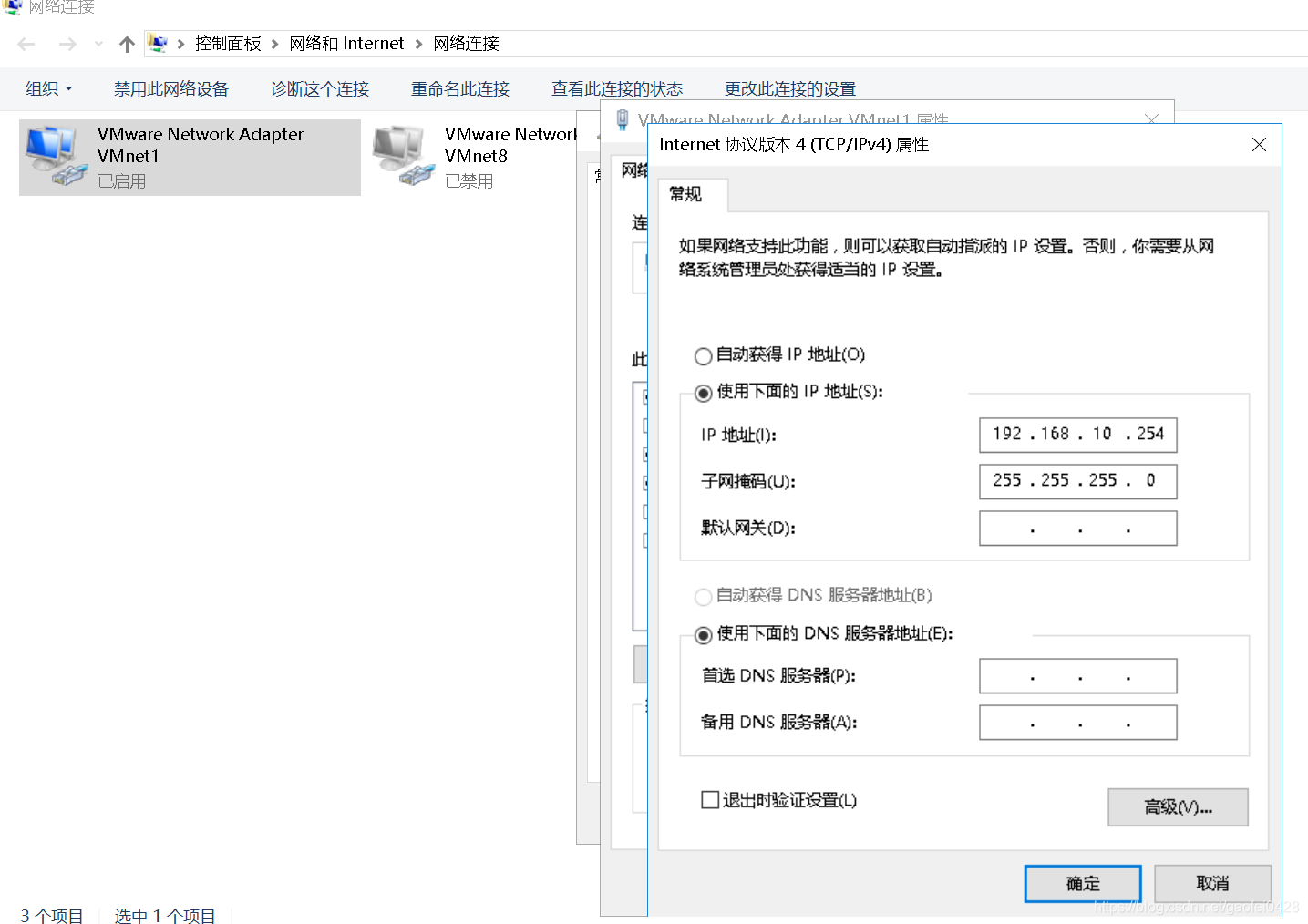Screen dimensions: 1308x924
Task: Click the 已启用 status under VMnet1
Action: tap(122, 181)
